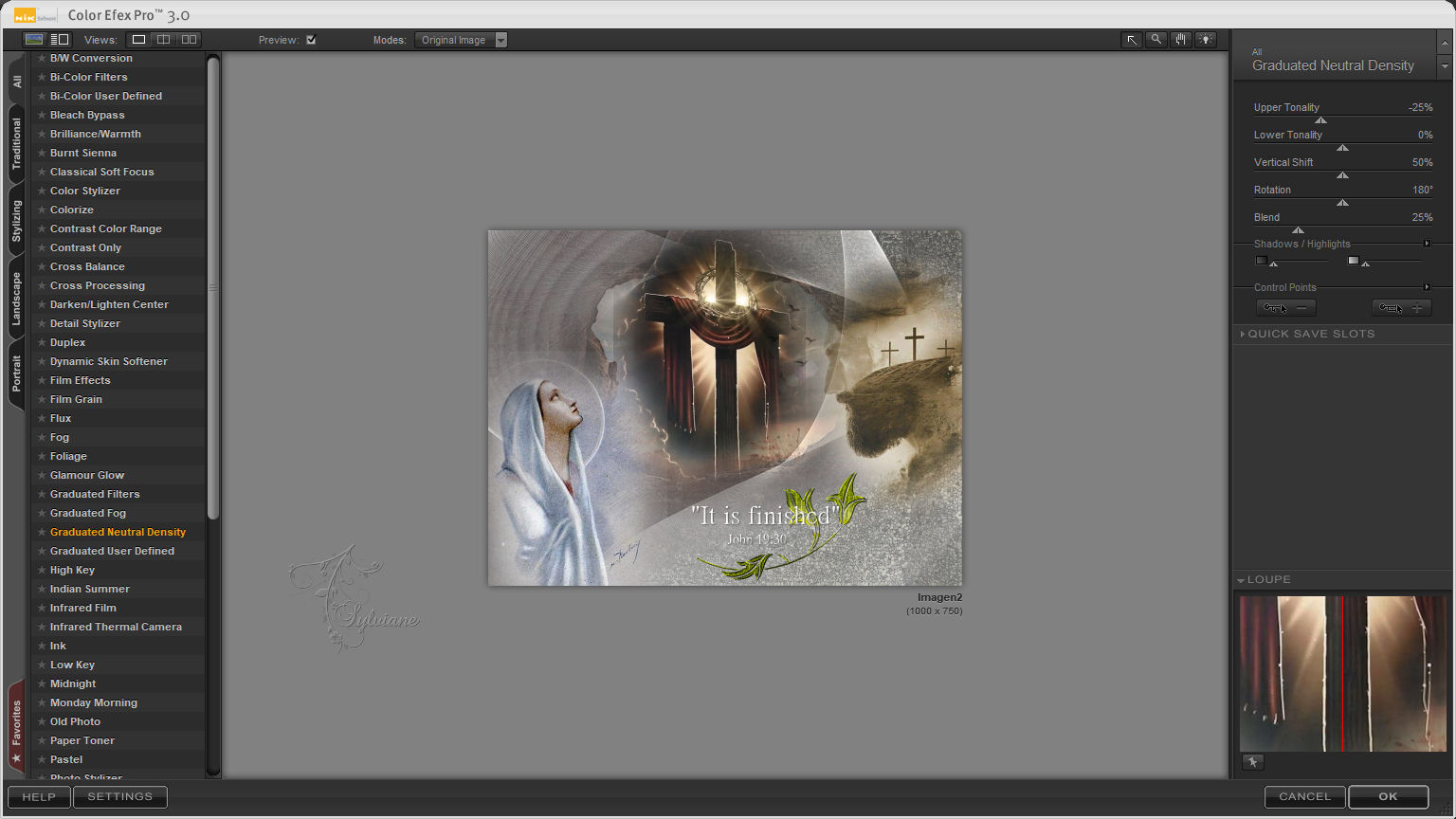Favorite the Colorize filter star
1456x819 pixels.
(x=42, y=209)
